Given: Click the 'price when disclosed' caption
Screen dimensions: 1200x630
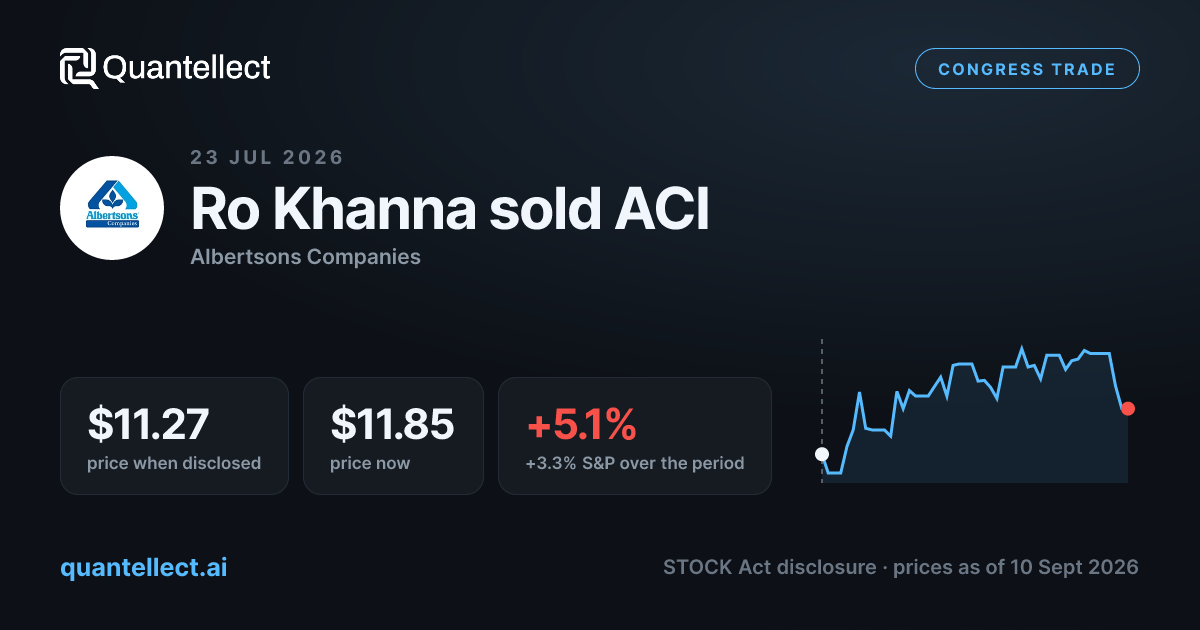Looking at the screenshot, I should pyautogui.click(x=174, y=464).
